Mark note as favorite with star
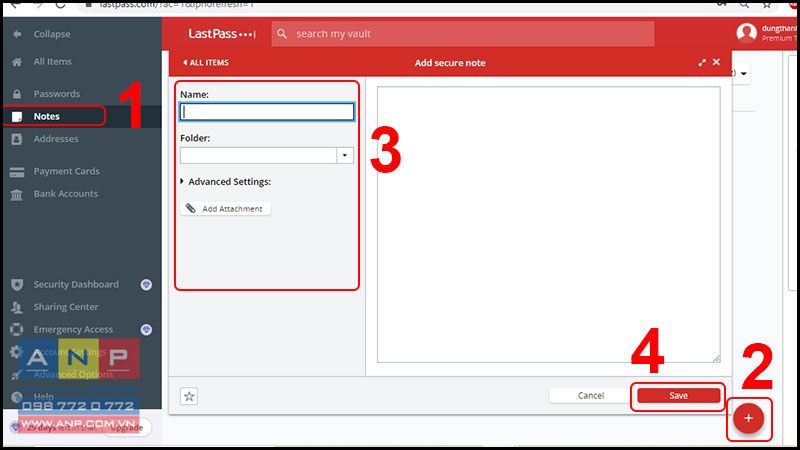 [189, 396]
